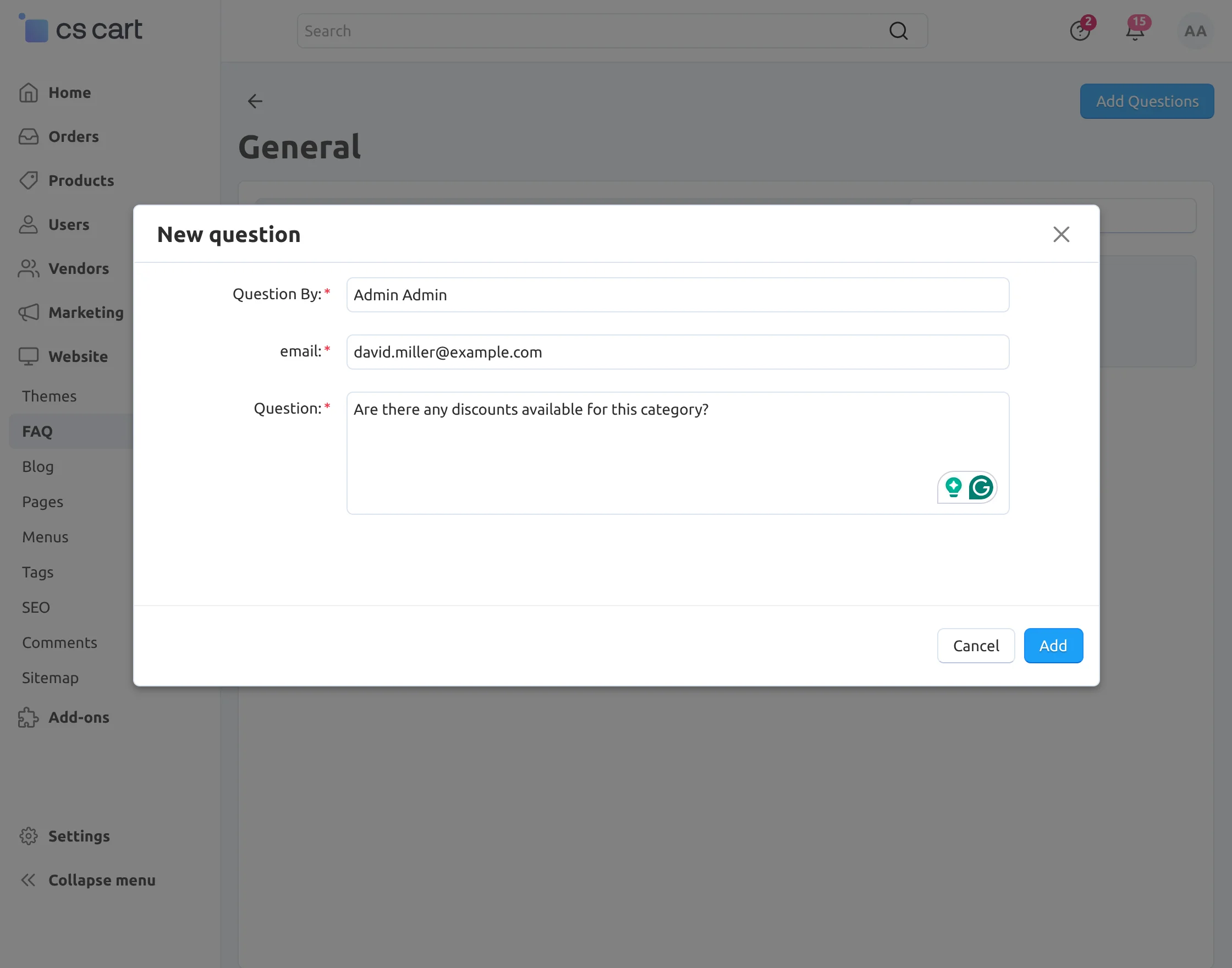The width and height of the screenshot is (1232, 968).
Task: Click Collapse menu label
Action: click(102, 880)
